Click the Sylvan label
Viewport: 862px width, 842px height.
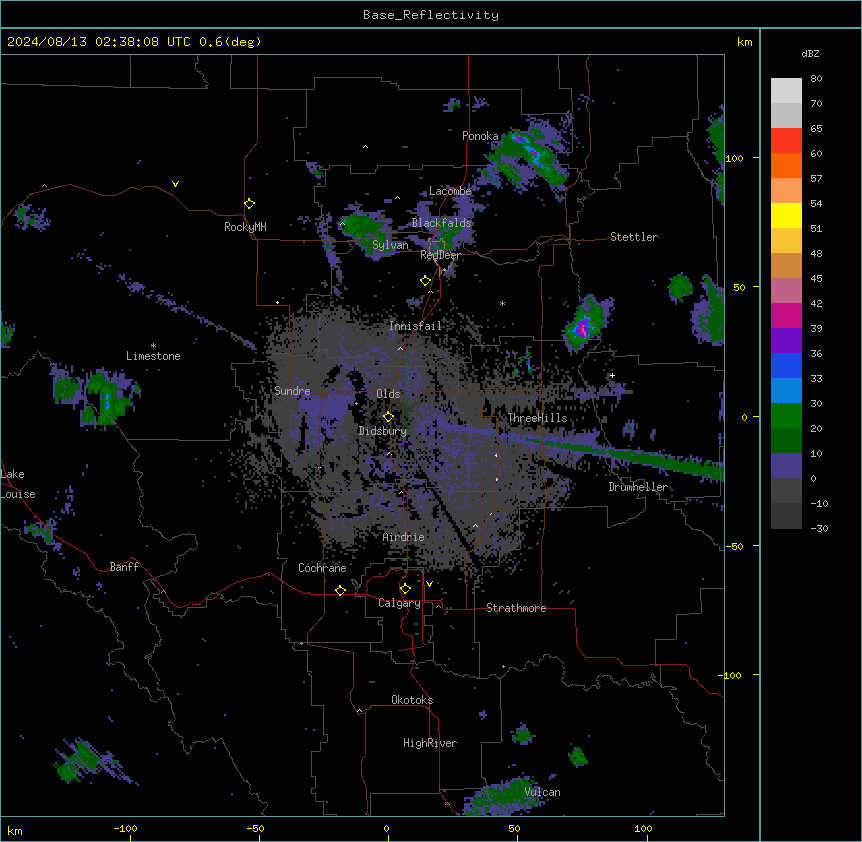click(390, 245)
